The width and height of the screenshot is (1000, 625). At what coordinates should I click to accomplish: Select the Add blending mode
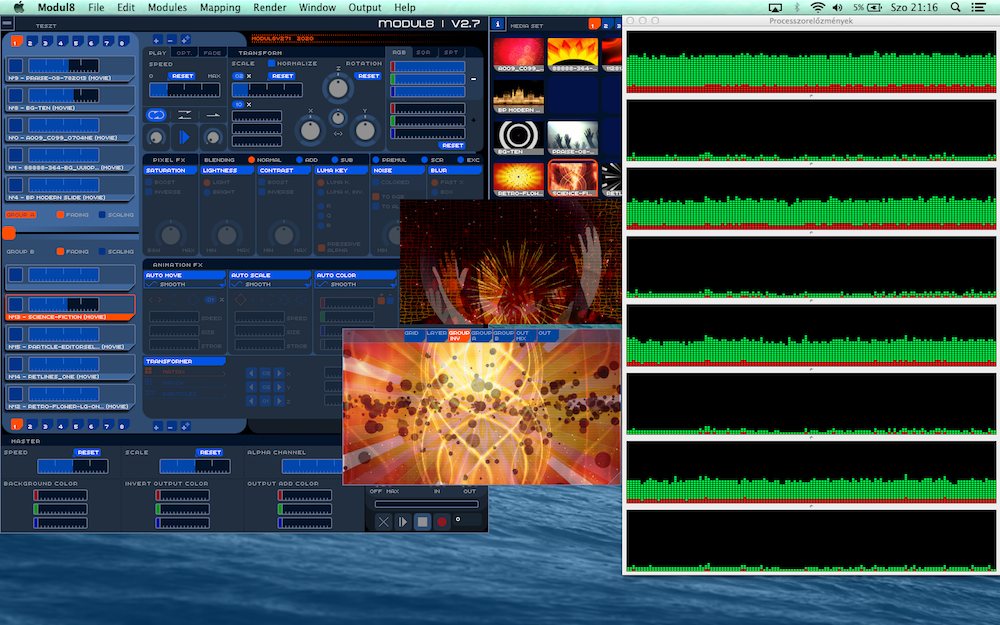tap(299, 159)
